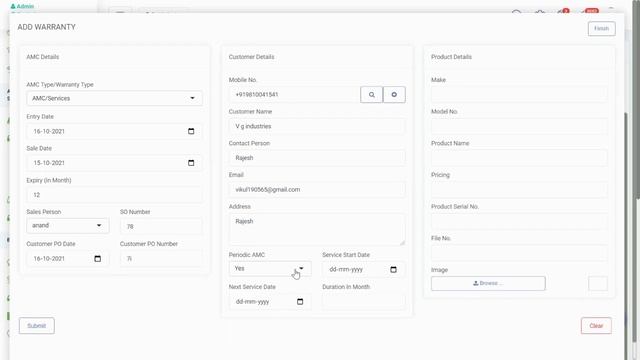Search customer by mobile number
This screenshot has height=360, width=640.
(x=371, y=95)
